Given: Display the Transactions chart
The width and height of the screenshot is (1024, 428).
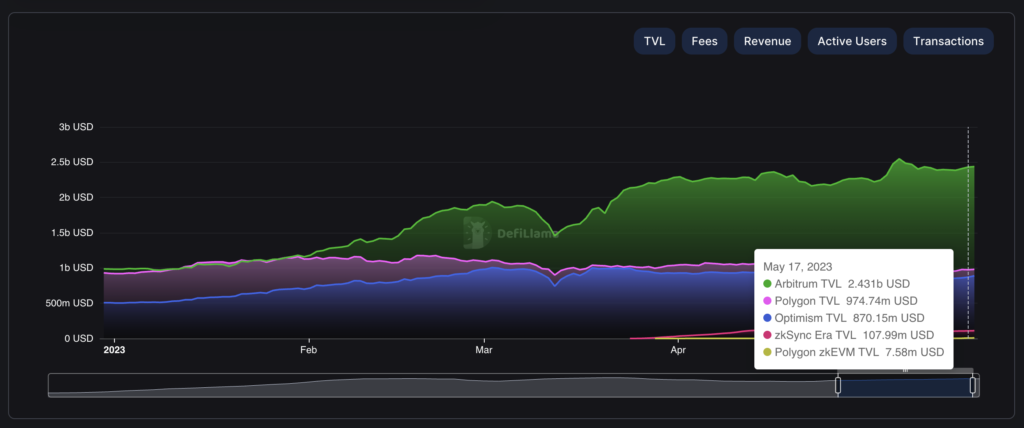Looking at the screenshot, I should click(x=948, y=41).
